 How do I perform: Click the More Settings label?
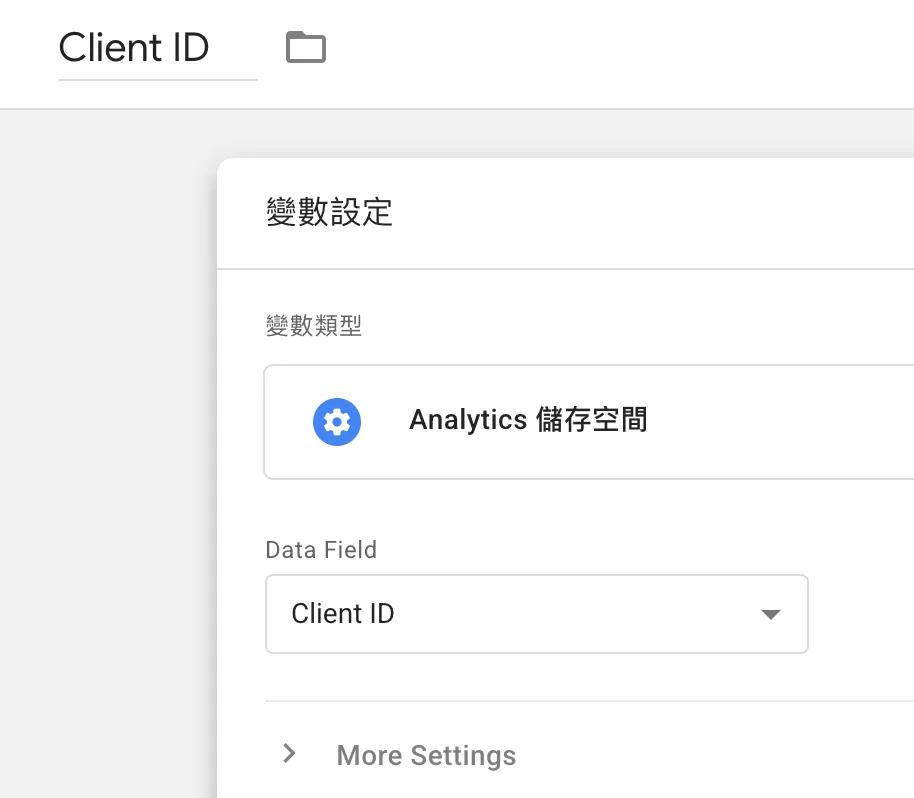[x=426, y=755]
